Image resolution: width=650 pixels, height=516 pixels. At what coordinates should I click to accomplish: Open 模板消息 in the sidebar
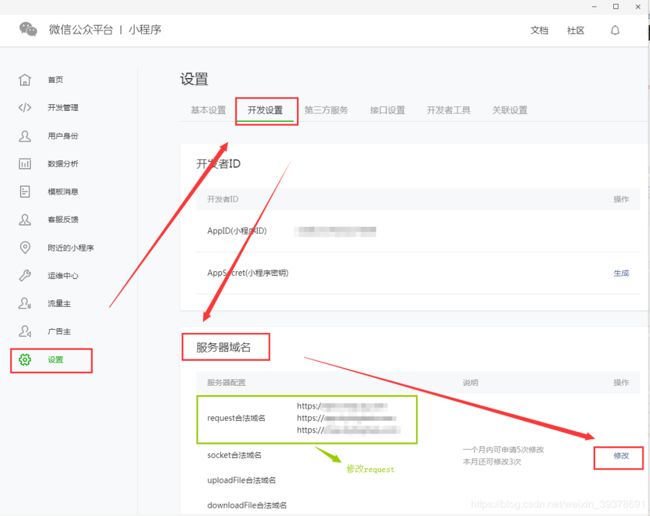click(63, 191)
